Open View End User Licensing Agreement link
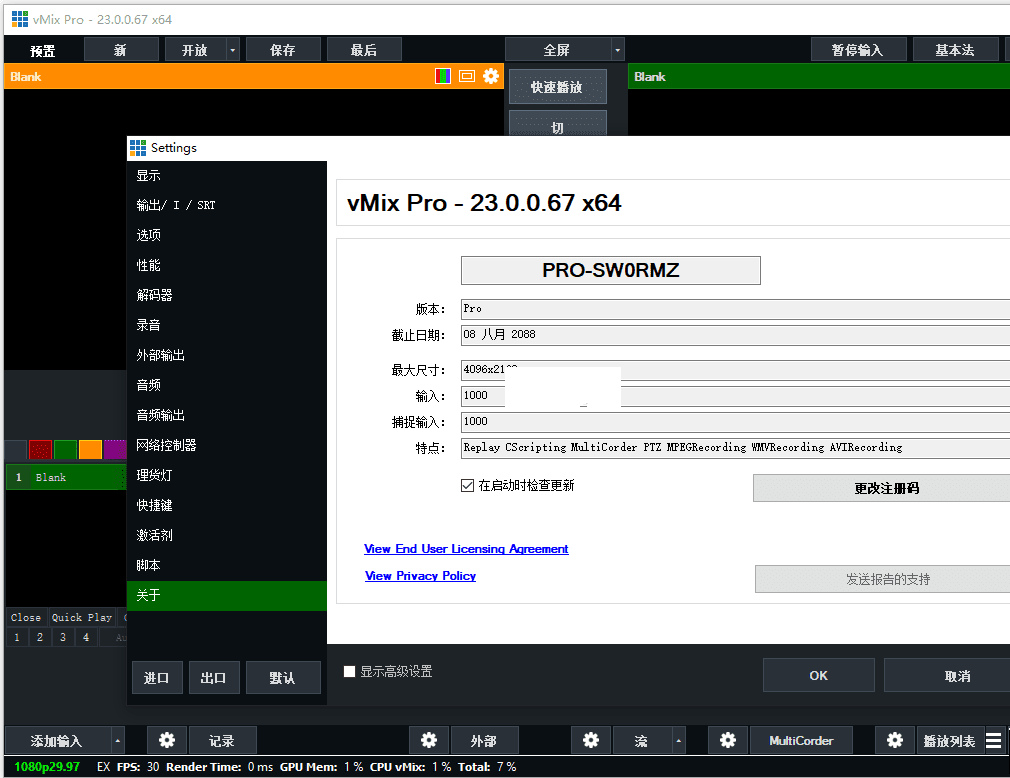This screenshot has height=778, width=1010. 466,549
